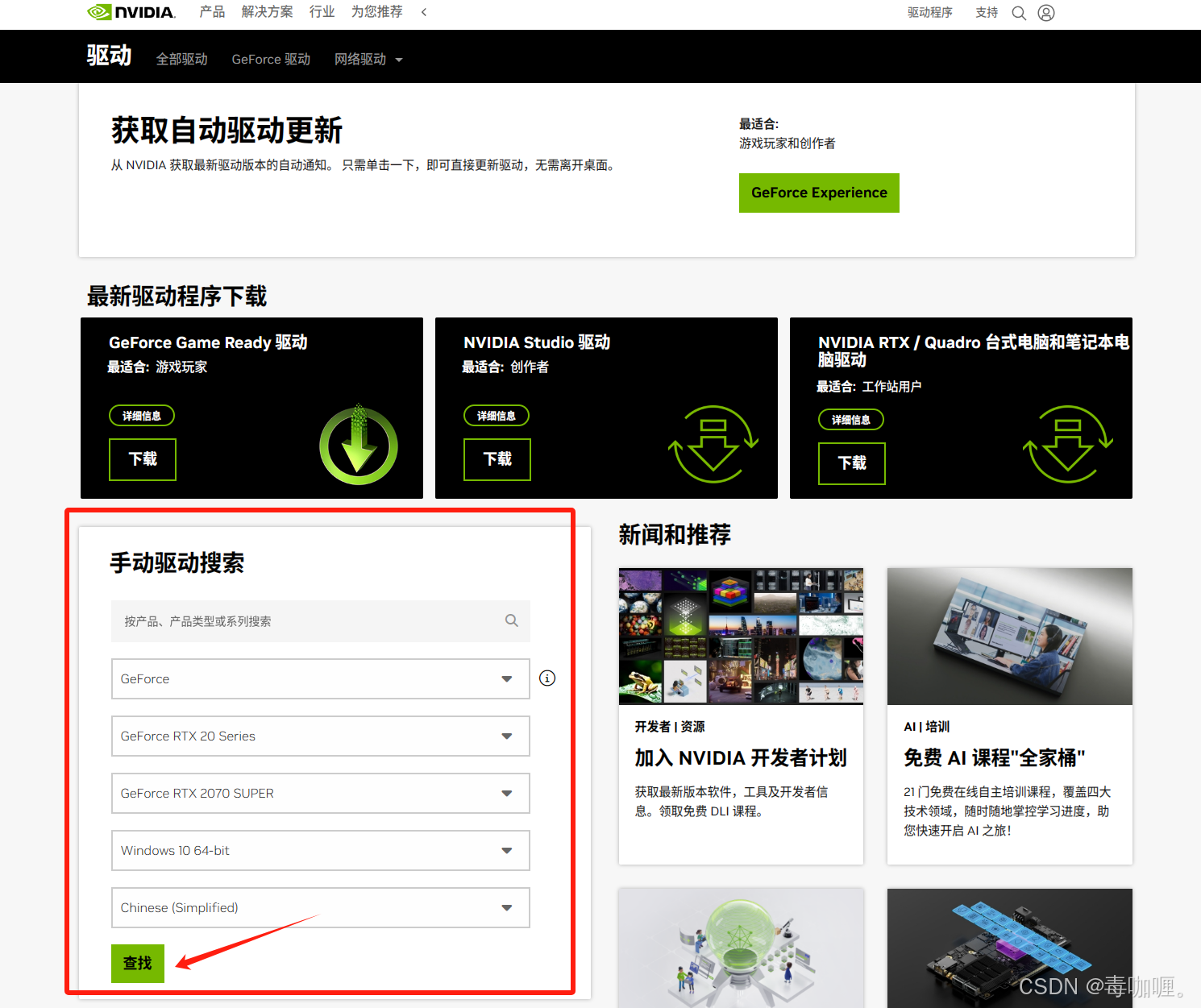Screen dimensions: 1201x1008
Task: Click the RTX / Quadro driver download icon
Action: tap(1068, 444)
